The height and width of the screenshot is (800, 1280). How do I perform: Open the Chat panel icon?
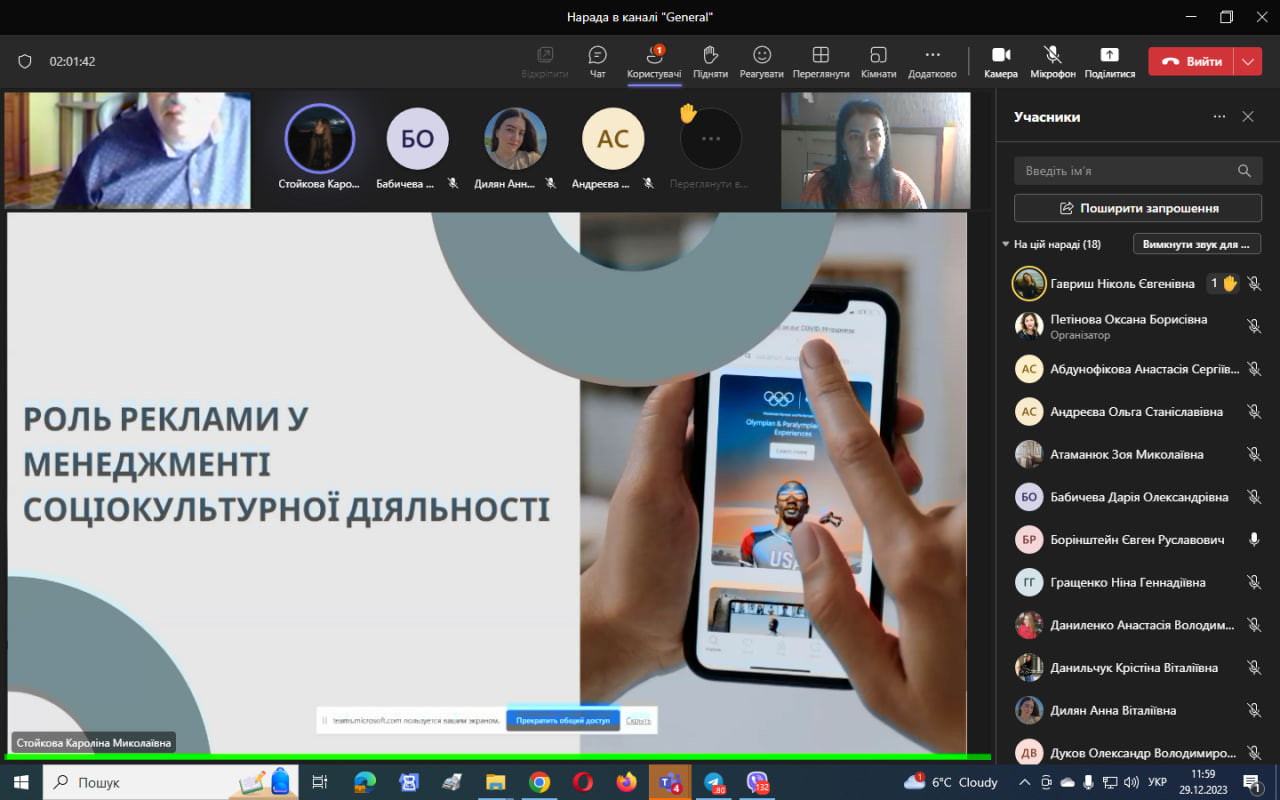tap(597, 56)
